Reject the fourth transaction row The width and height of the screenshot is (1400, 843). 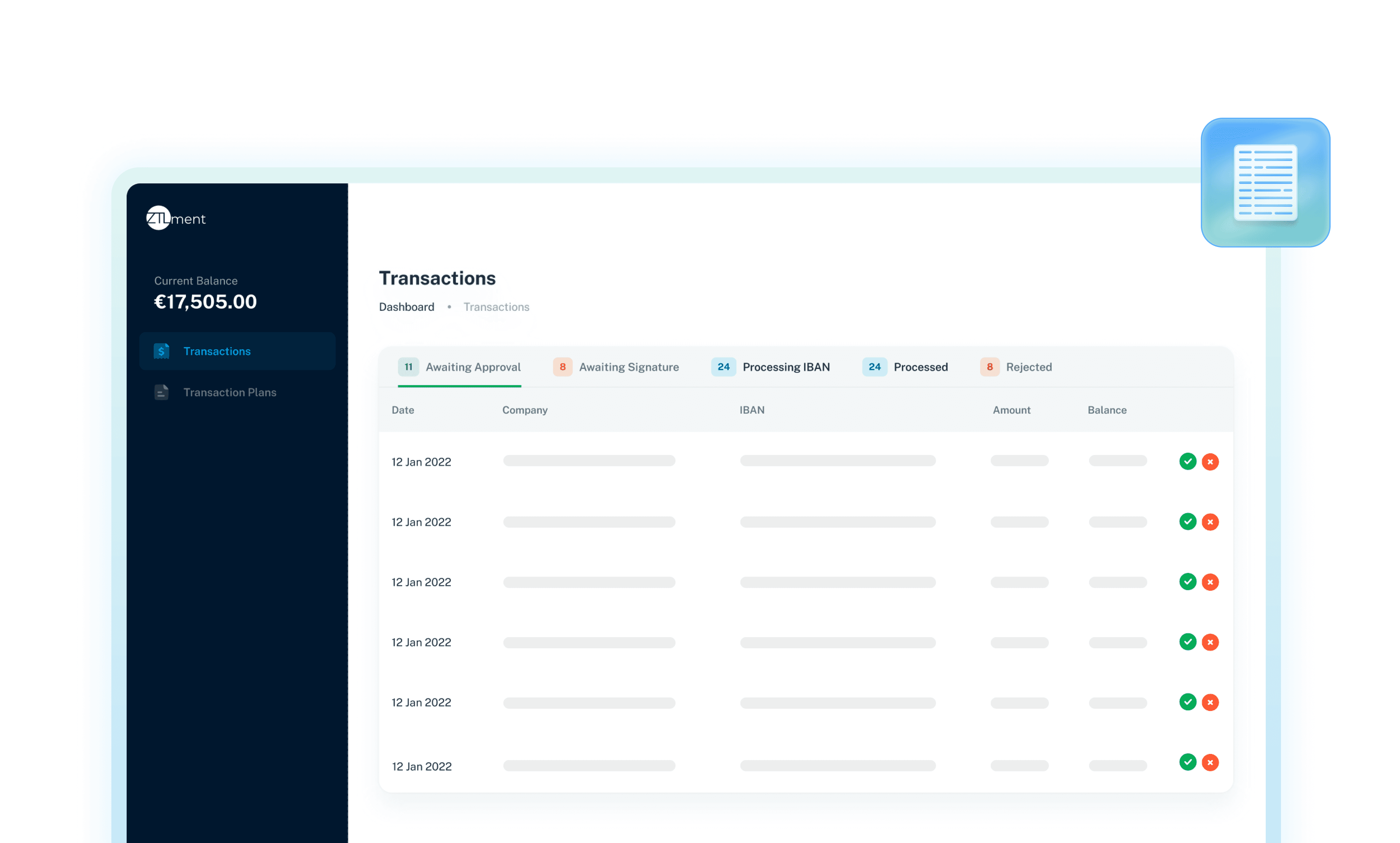coord(1210,643)
